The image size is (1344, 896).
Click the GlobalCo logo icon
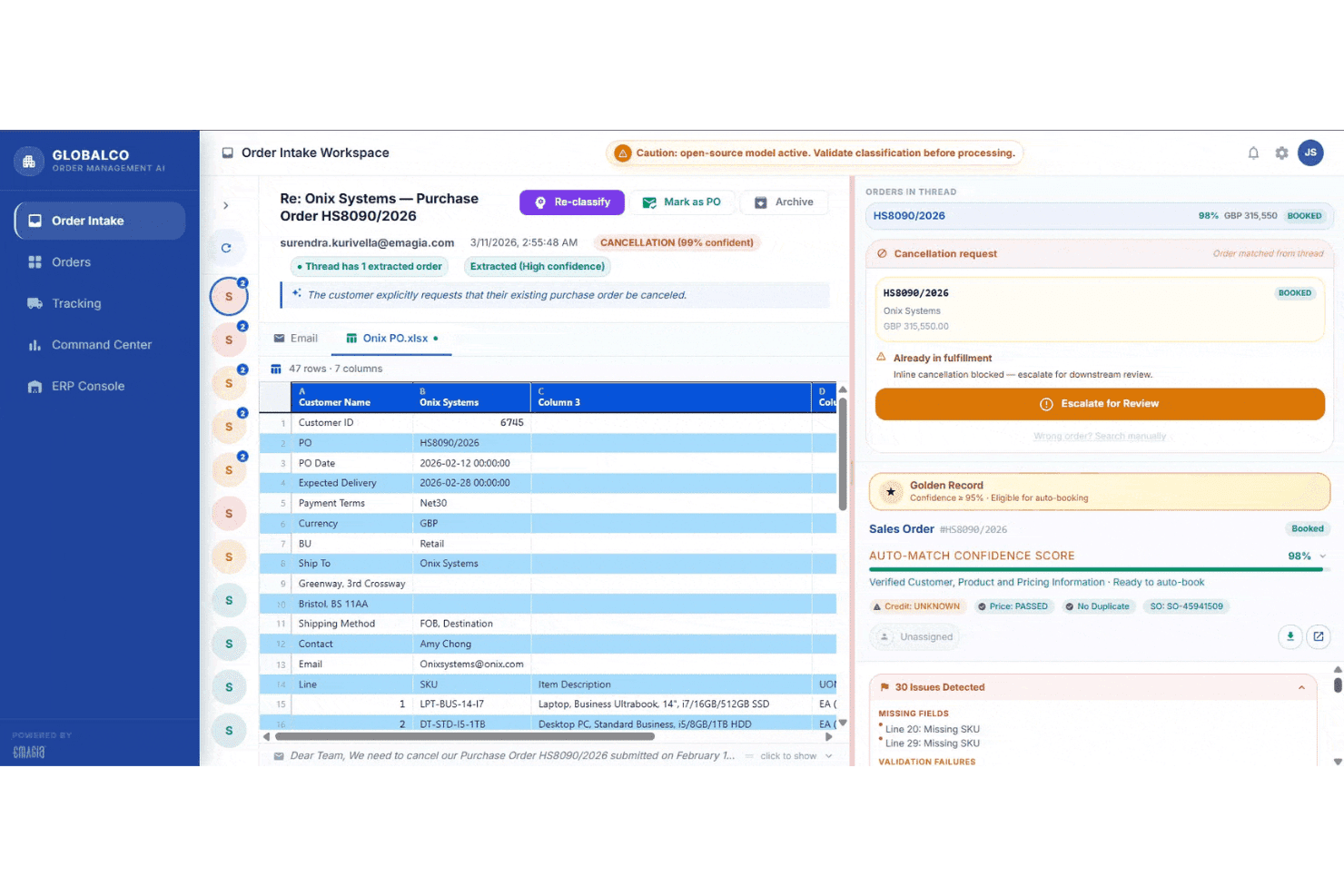tap(28, 162)
